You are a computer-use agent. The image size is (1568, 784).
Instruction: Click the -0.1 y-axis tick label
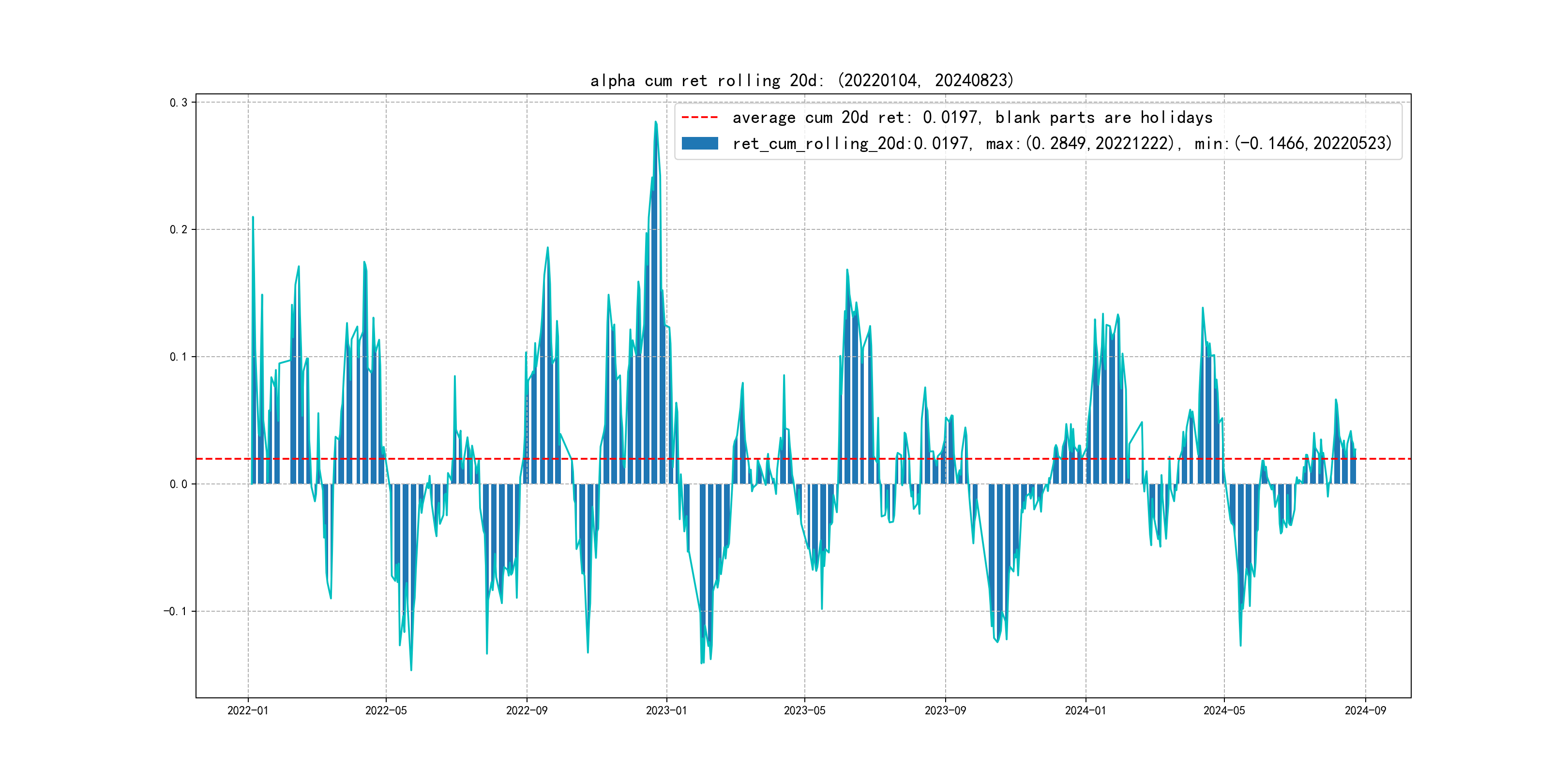click(x=175, y=611)
